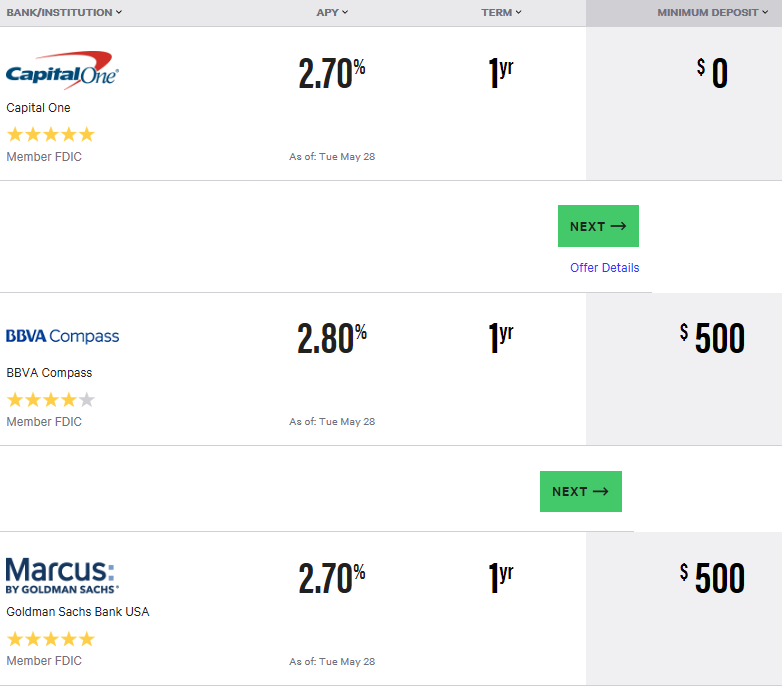This screenshot has width=782, height=688.
Task: Click Capital One's five-star rating
Action: [50, 134]
